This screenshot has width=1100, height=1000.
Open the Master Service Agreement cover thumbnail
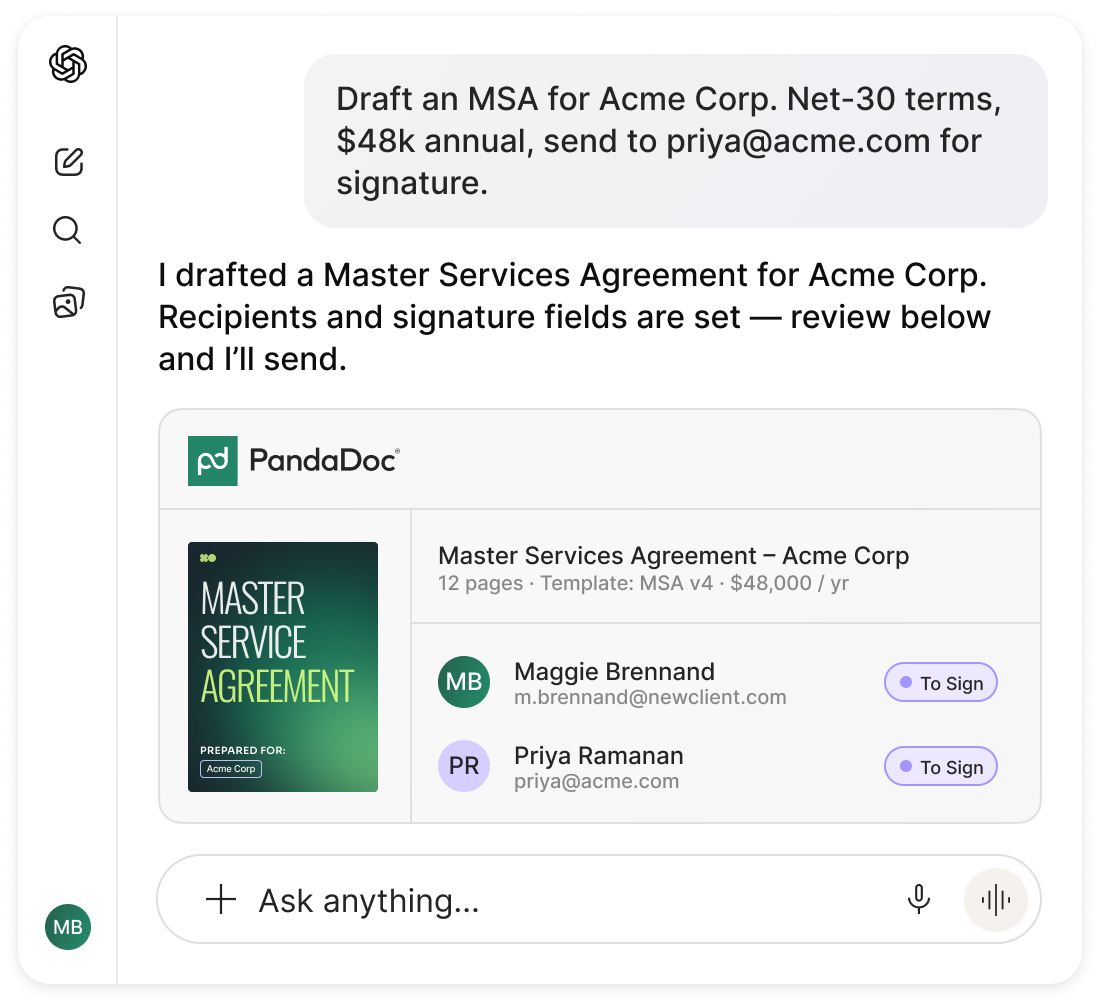(x=283, y=667)
